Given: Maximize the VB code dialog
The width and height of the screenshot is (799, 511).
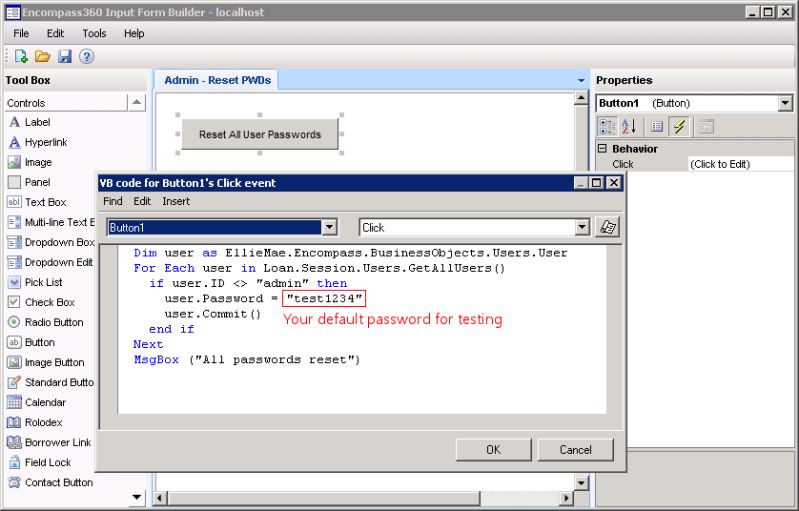Looking at the screenshot, I should click(x=597, y=182).
